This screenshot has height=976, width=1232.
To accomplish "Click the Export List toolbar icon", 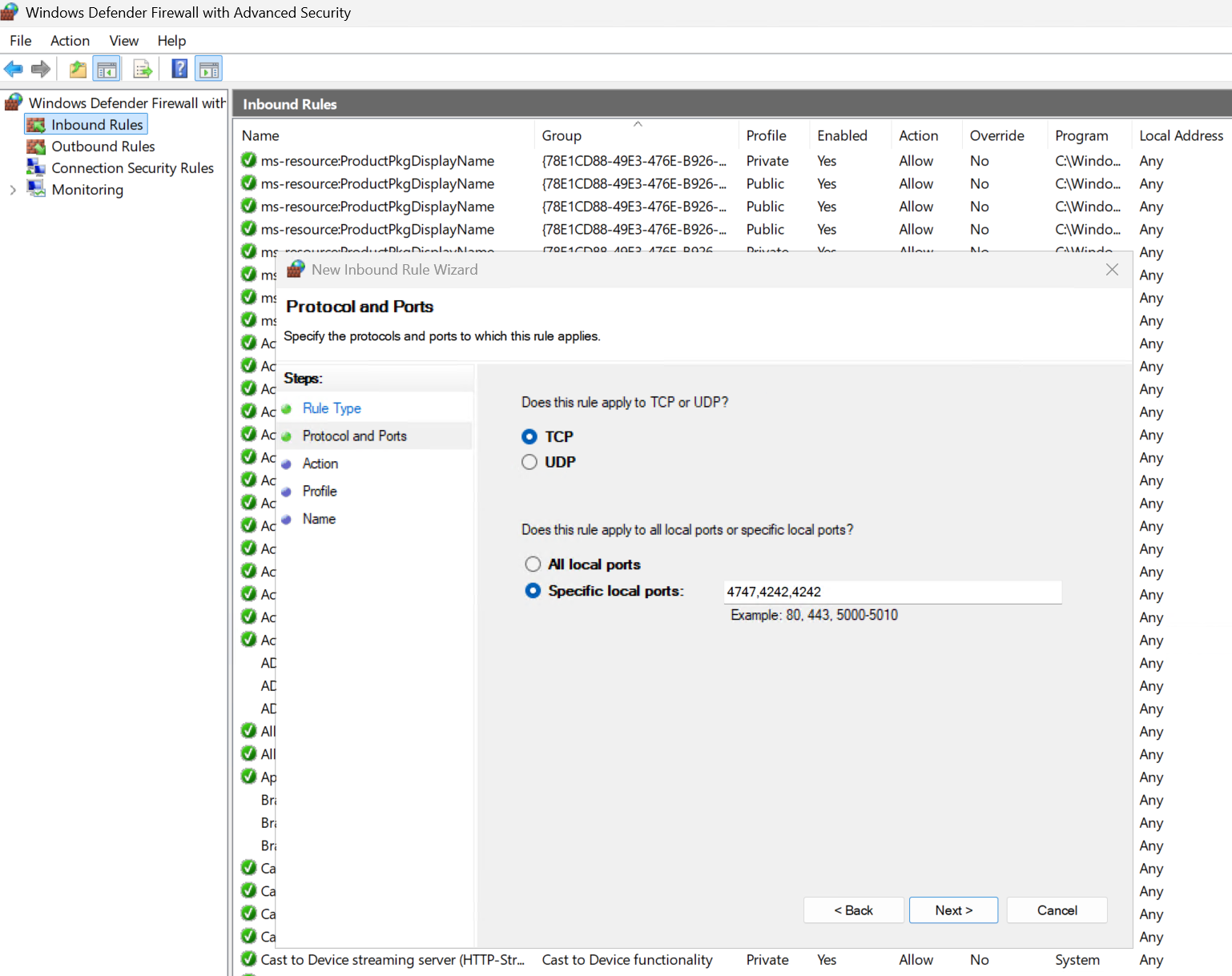I will 143,70.
